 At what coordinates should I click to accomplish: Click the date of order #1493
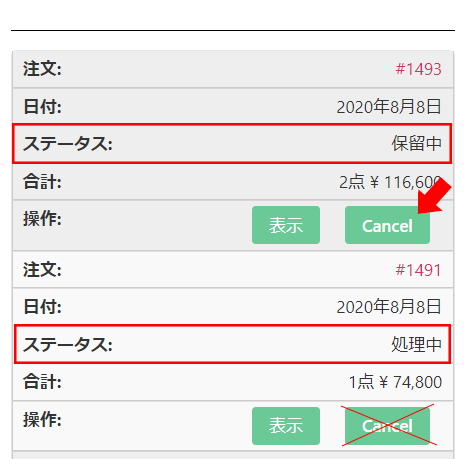click(x=389, y=107)
